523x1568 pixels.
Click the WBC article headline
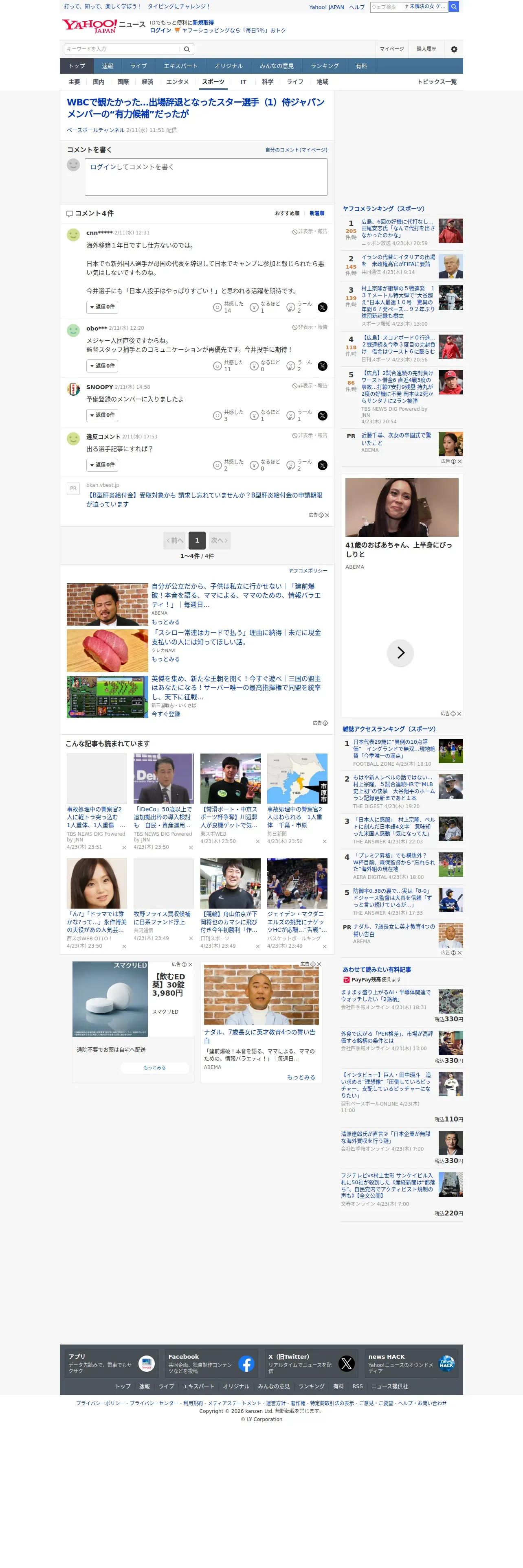(196, 108)
